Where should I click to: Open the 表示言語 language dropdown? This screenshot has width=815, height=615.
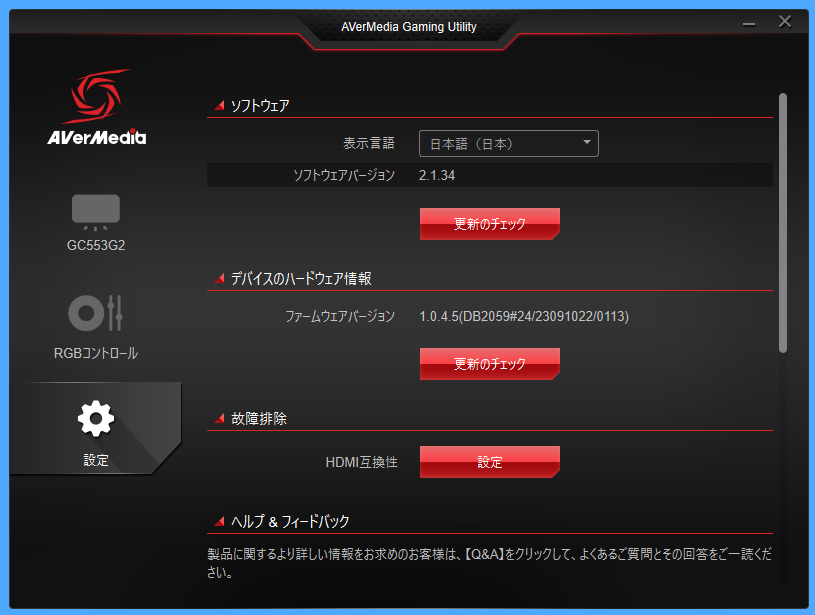(508, 144)
